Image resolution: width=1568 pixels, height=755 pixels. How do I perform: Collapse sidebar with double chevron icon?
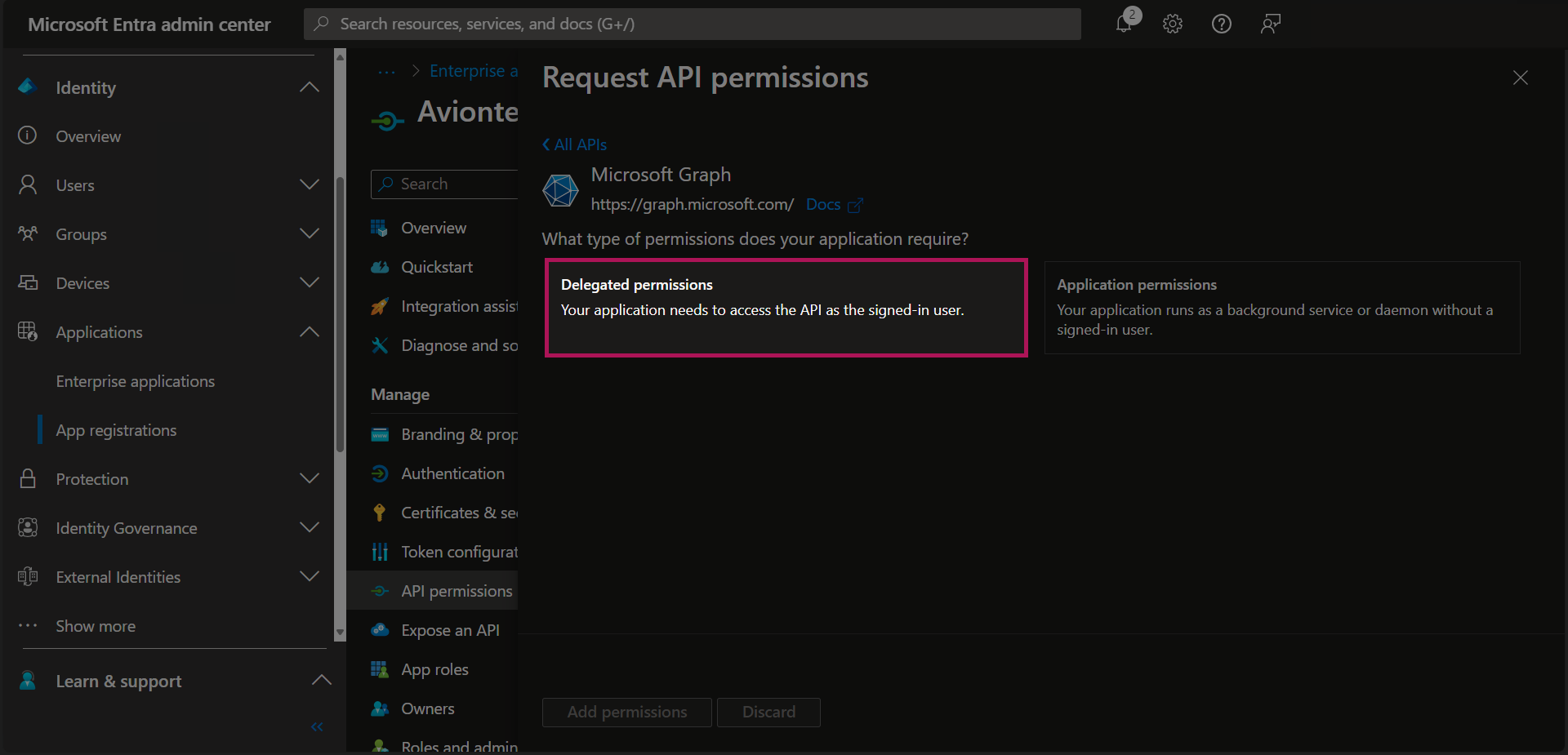tap(317, 726)
